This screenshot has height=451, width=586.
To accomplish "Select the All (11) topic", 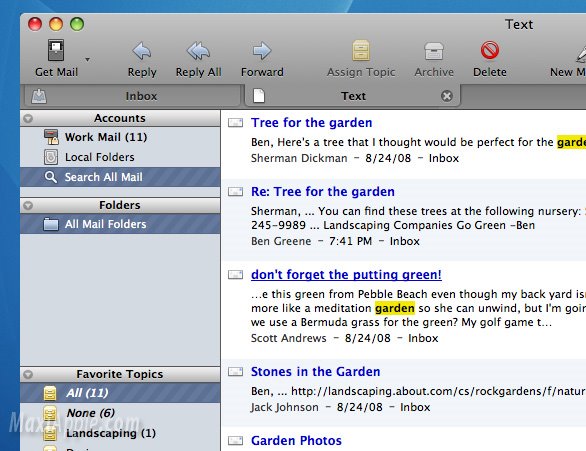I will pyautogui.click(x=120, y=393).
